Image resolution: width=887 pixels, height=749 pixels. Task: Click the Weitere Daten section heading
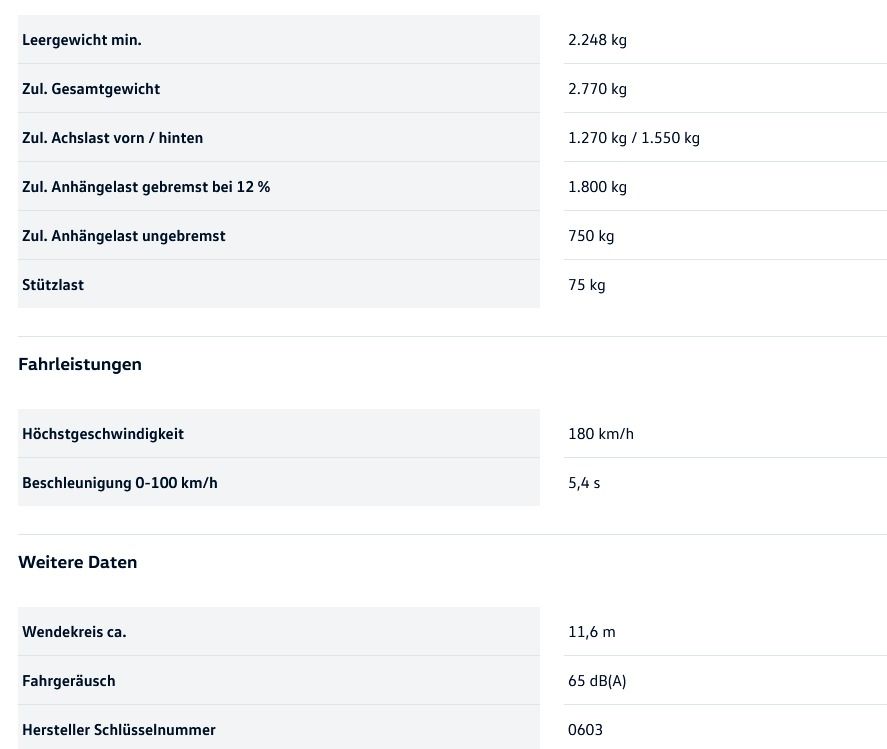tap(78, 562)
